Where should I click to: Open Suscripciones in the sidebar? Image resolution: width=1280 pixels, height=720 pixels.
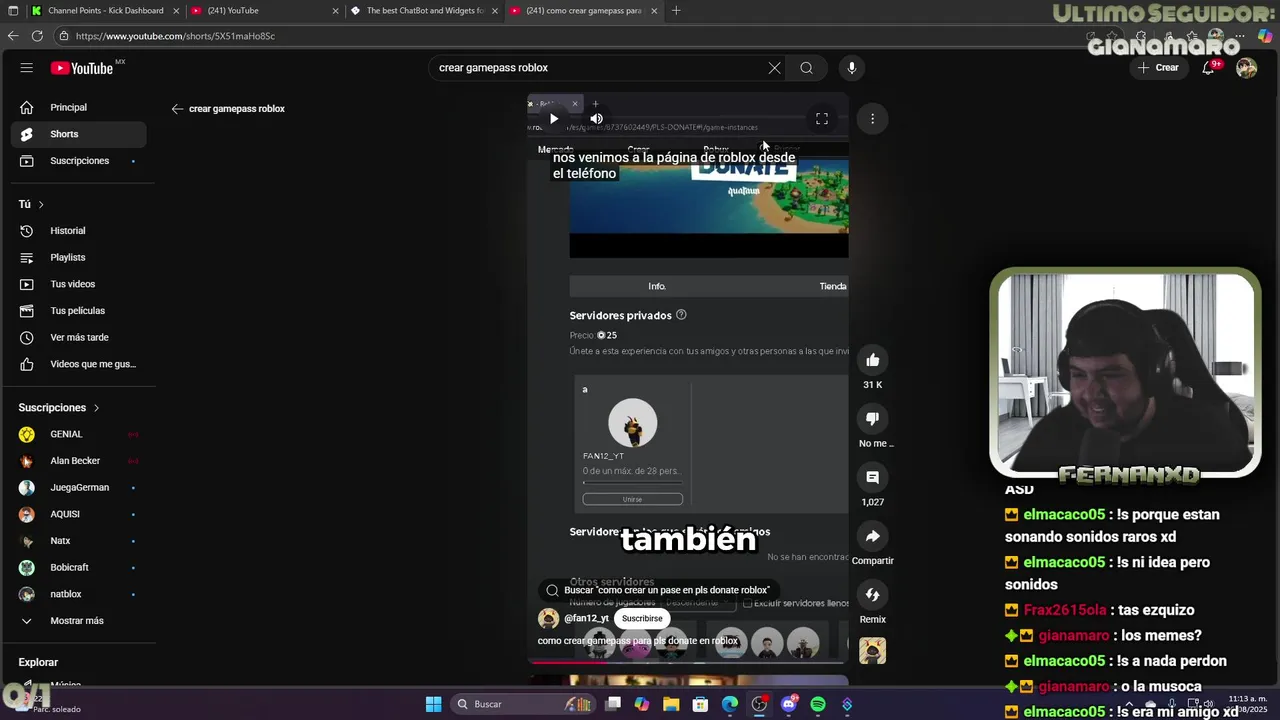point(77,161)
